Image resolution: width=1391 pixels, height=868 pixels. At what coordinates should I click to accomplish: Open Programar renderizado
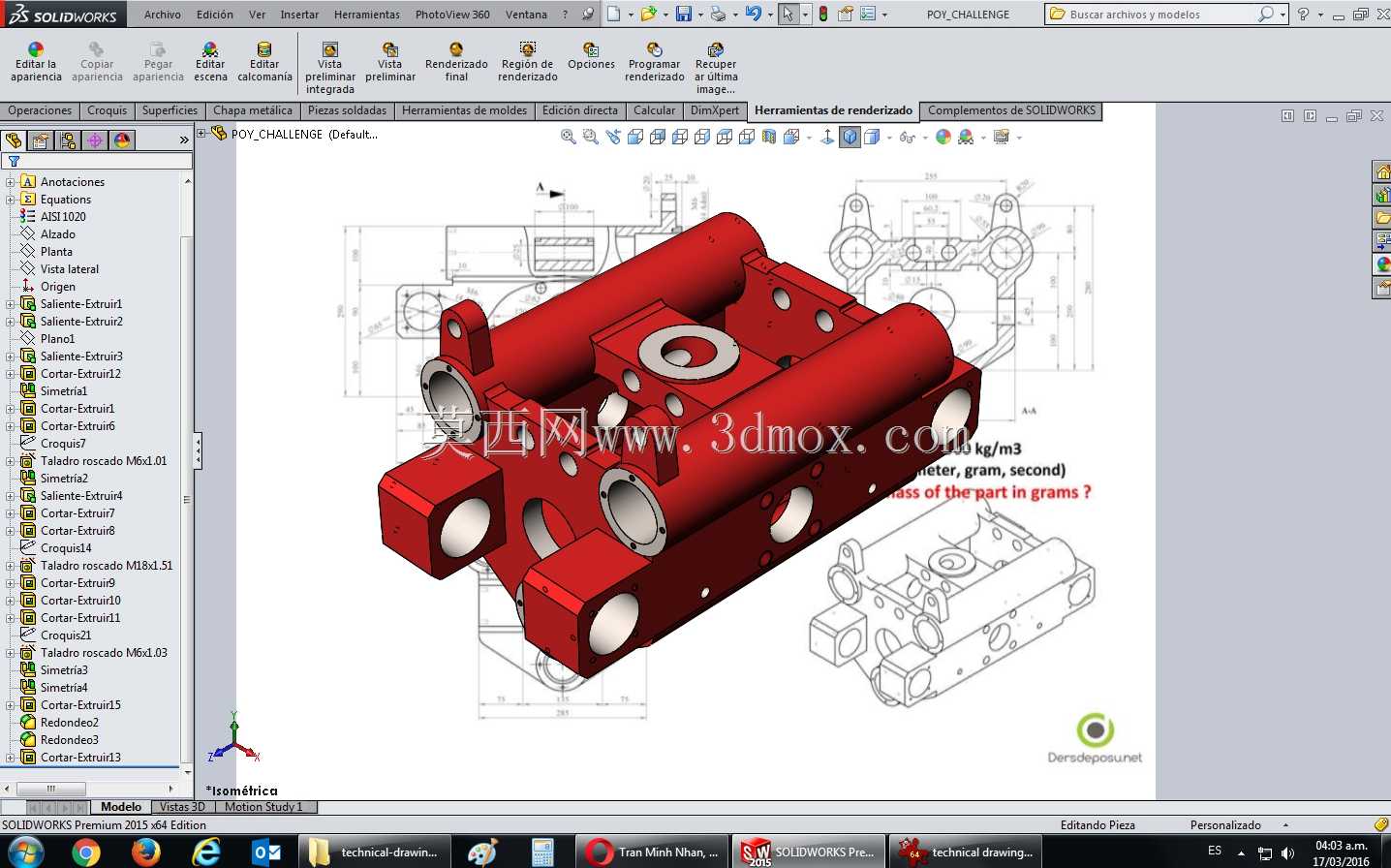pyautogui.click(x=654, y=62)
